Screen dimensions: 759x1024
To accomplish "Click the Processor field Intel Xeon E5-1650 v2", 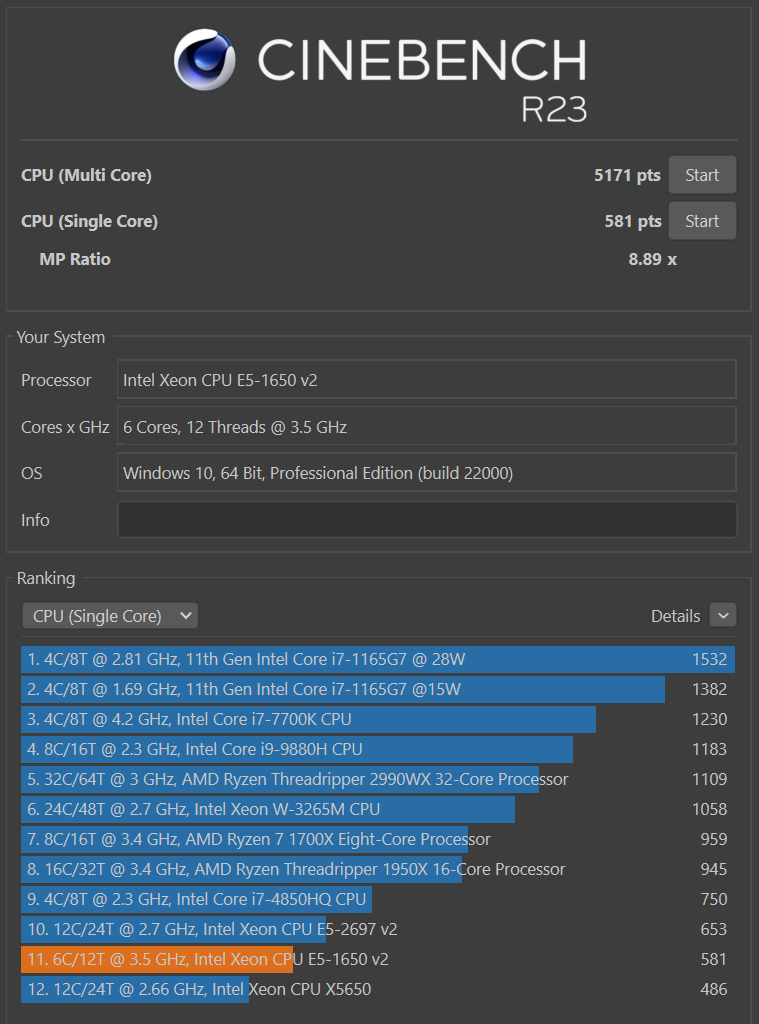I will [427, 379].
